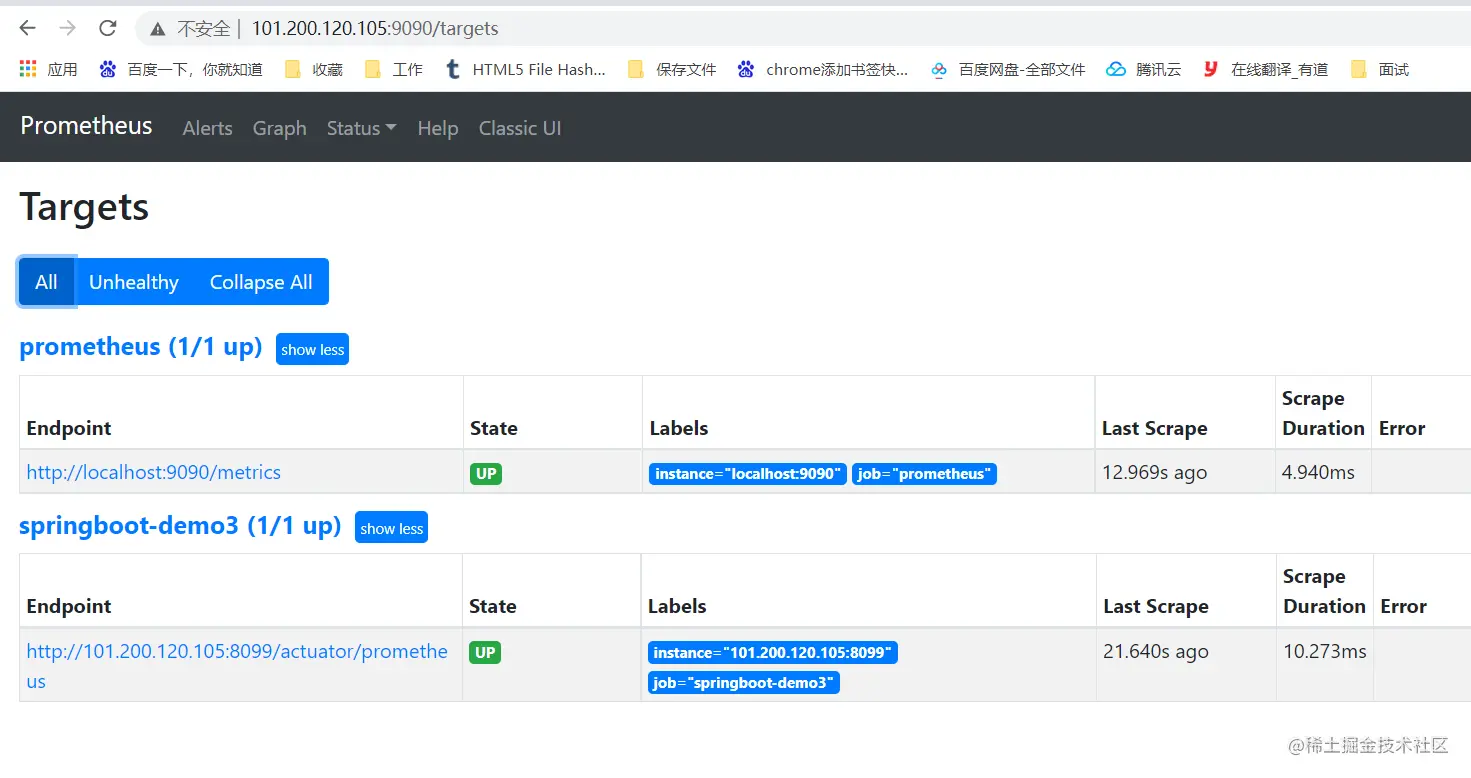Open the Tencent Cloud bookmark
The image size is (1471, 778).
pos(1144,69)
